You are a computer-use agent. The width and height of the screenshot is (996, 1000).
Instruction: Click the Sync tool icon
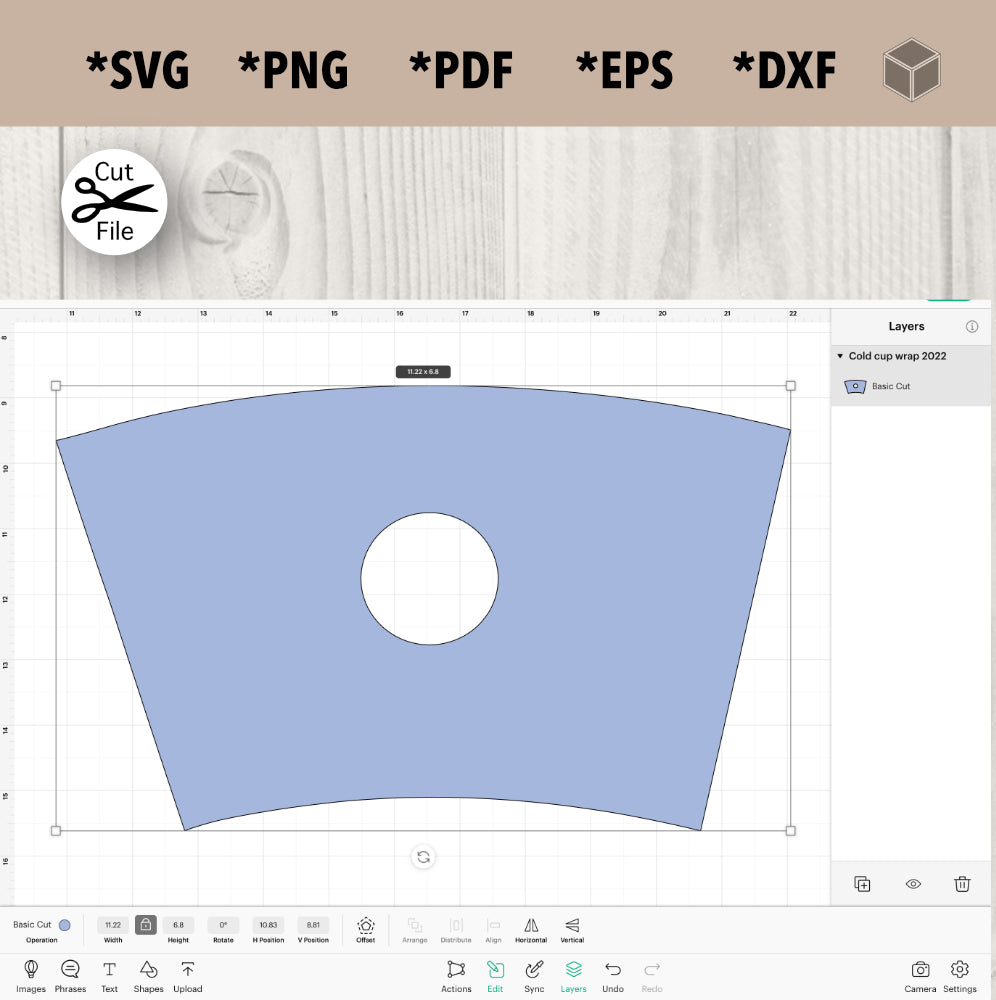click(534, 970)
